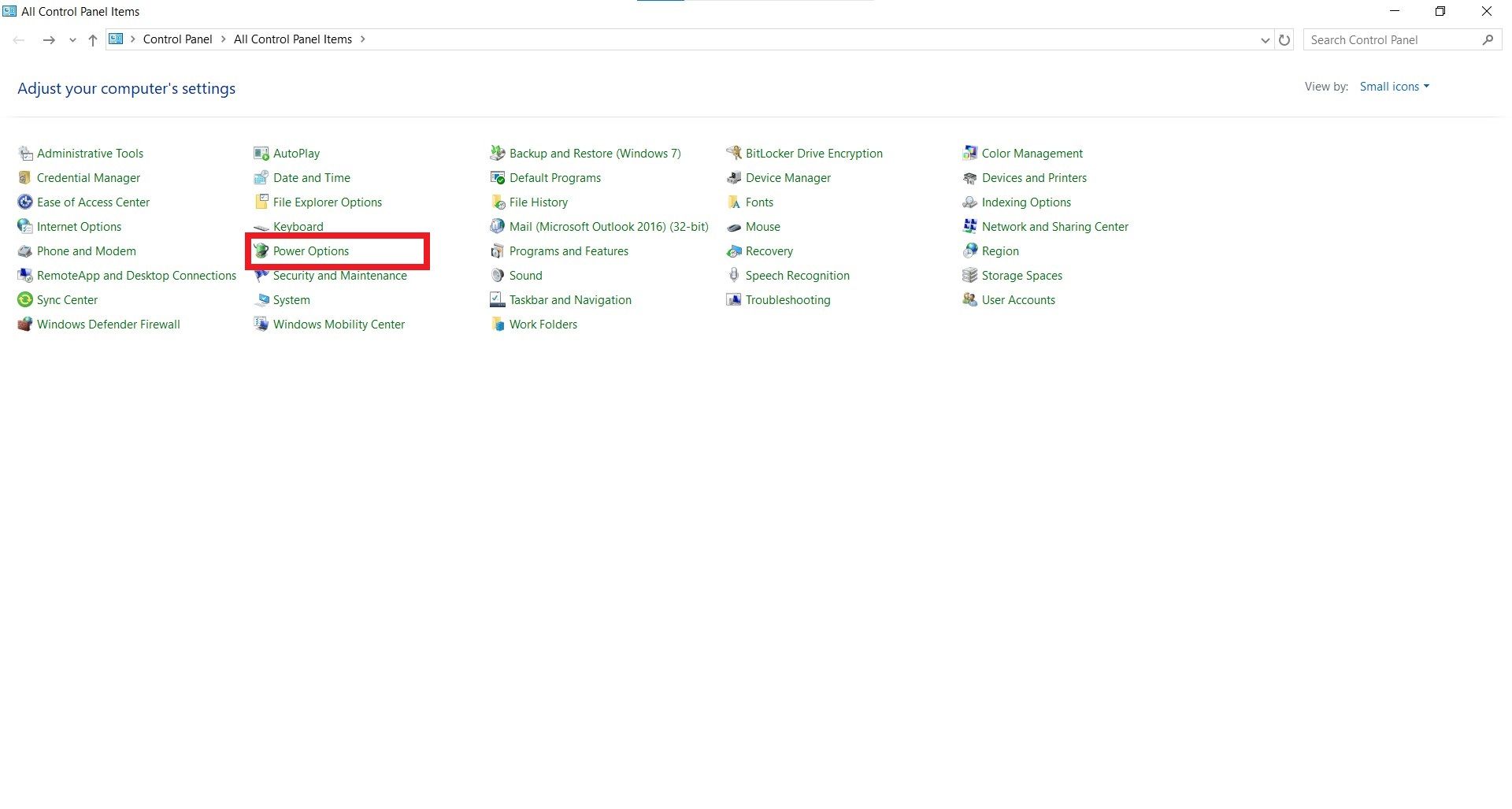Click the User Accounts icon
Viewport: 1512px width, 809px height.
click(970, 300)
